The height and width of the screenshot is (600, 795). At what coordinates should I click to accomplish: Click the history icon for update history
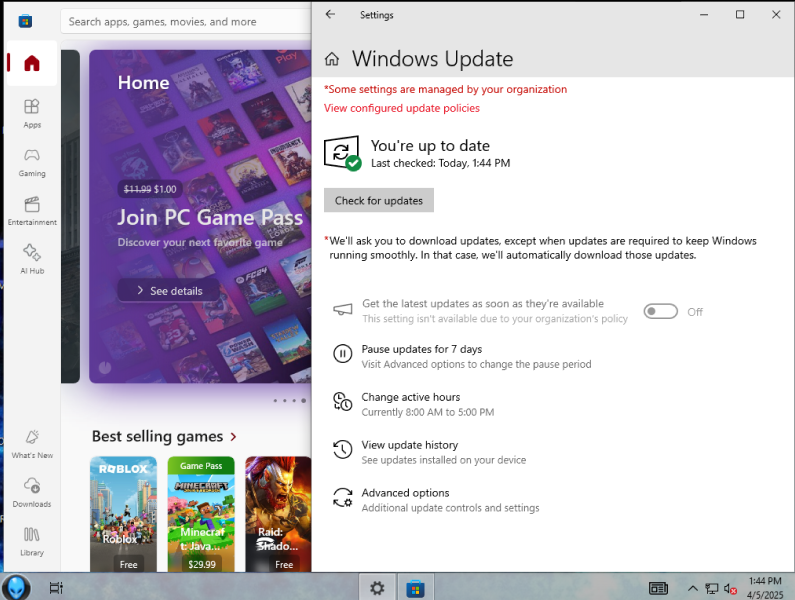342,449
